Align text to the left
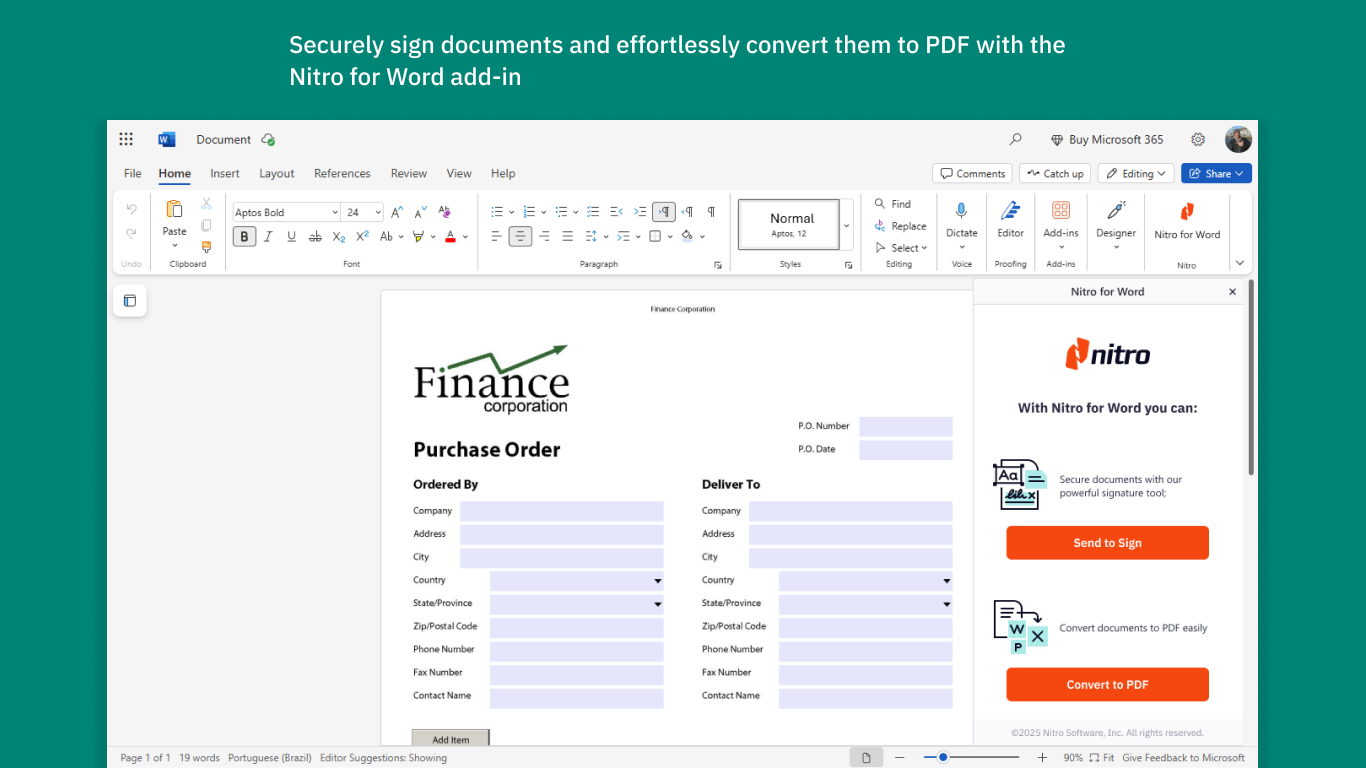The image size is (1366, 768). (x=496, y=237)
